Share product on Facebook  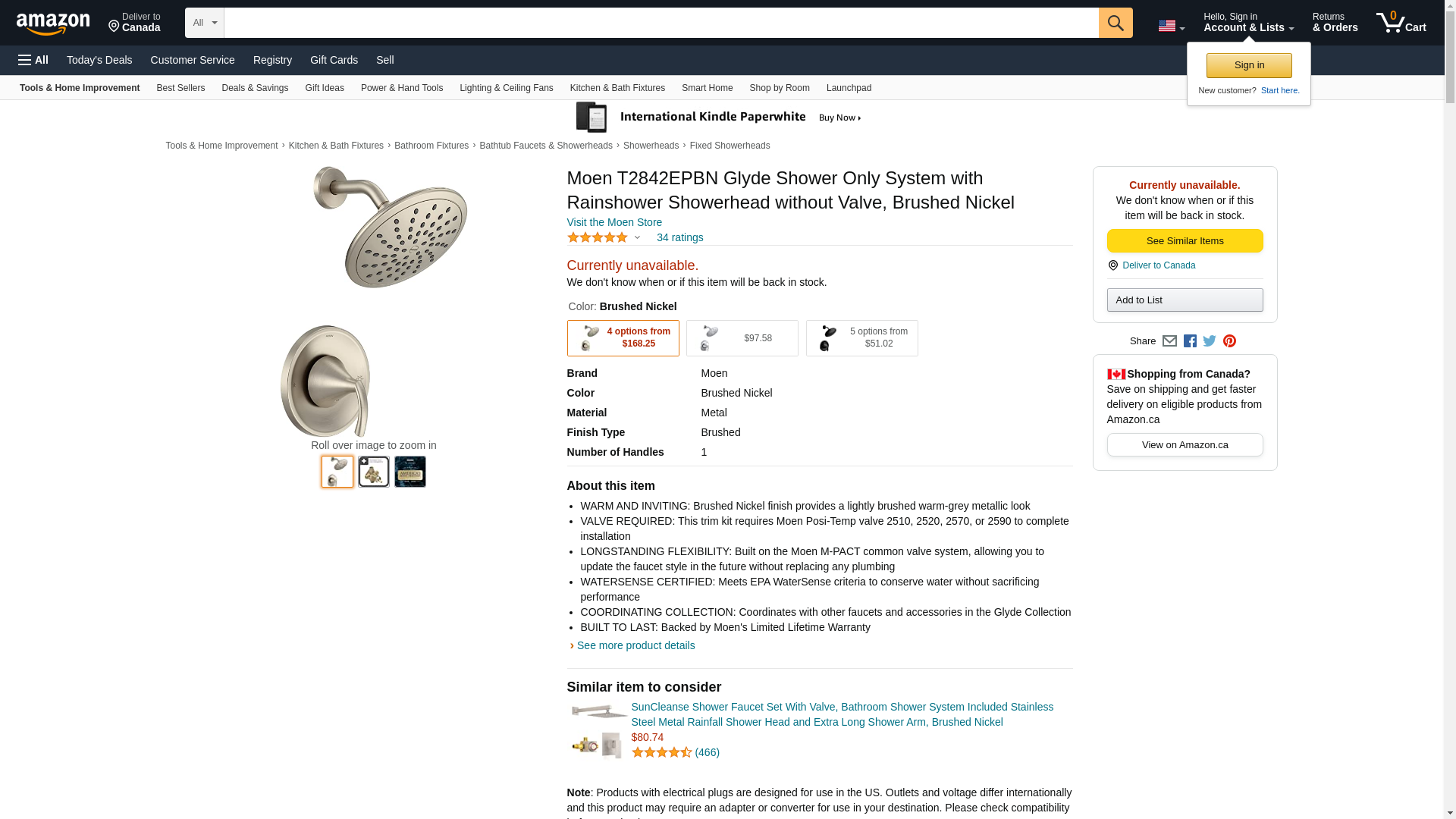tap(1190, 341)
